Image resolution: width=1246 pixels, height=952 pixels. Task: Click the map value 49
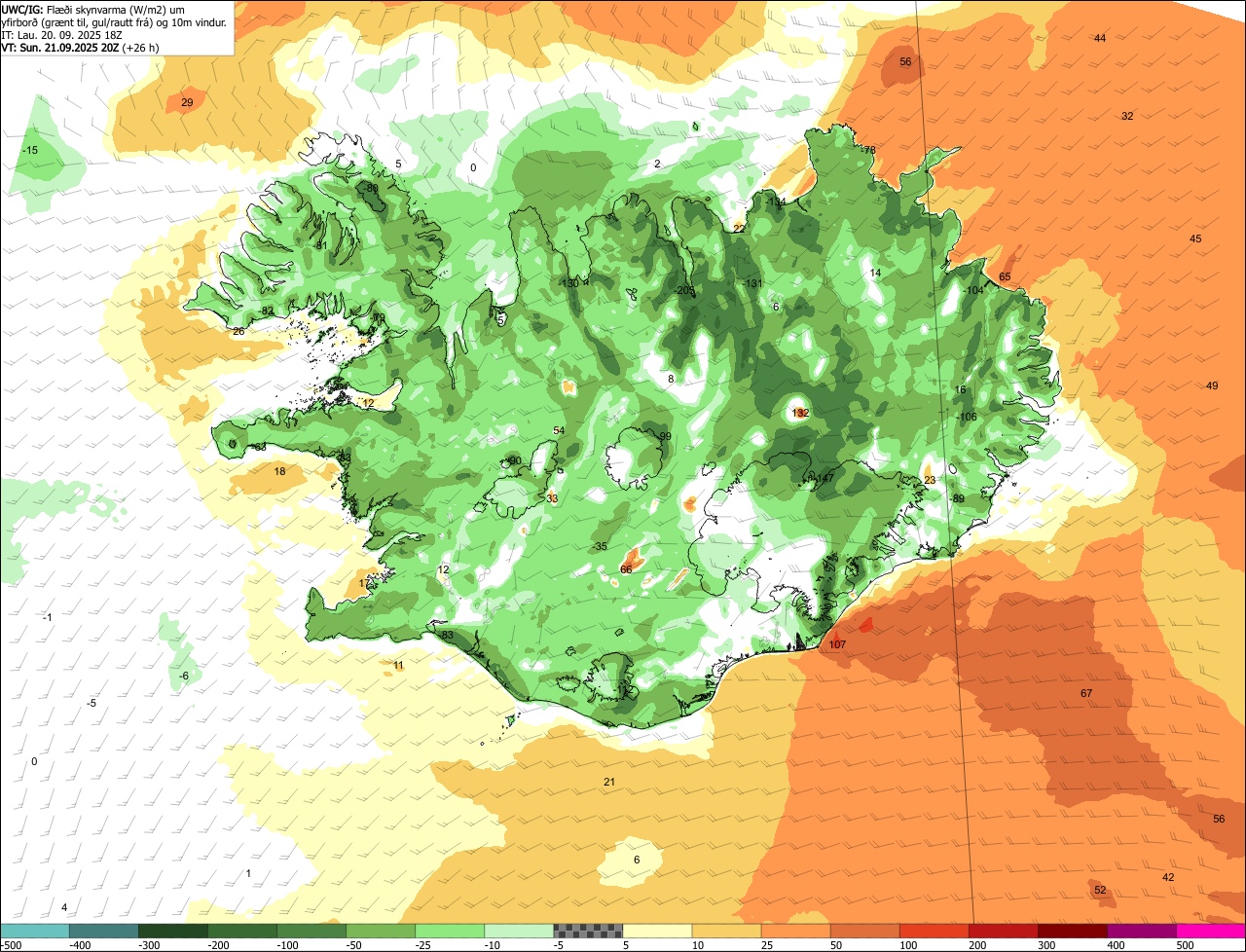coord(1212,385)
